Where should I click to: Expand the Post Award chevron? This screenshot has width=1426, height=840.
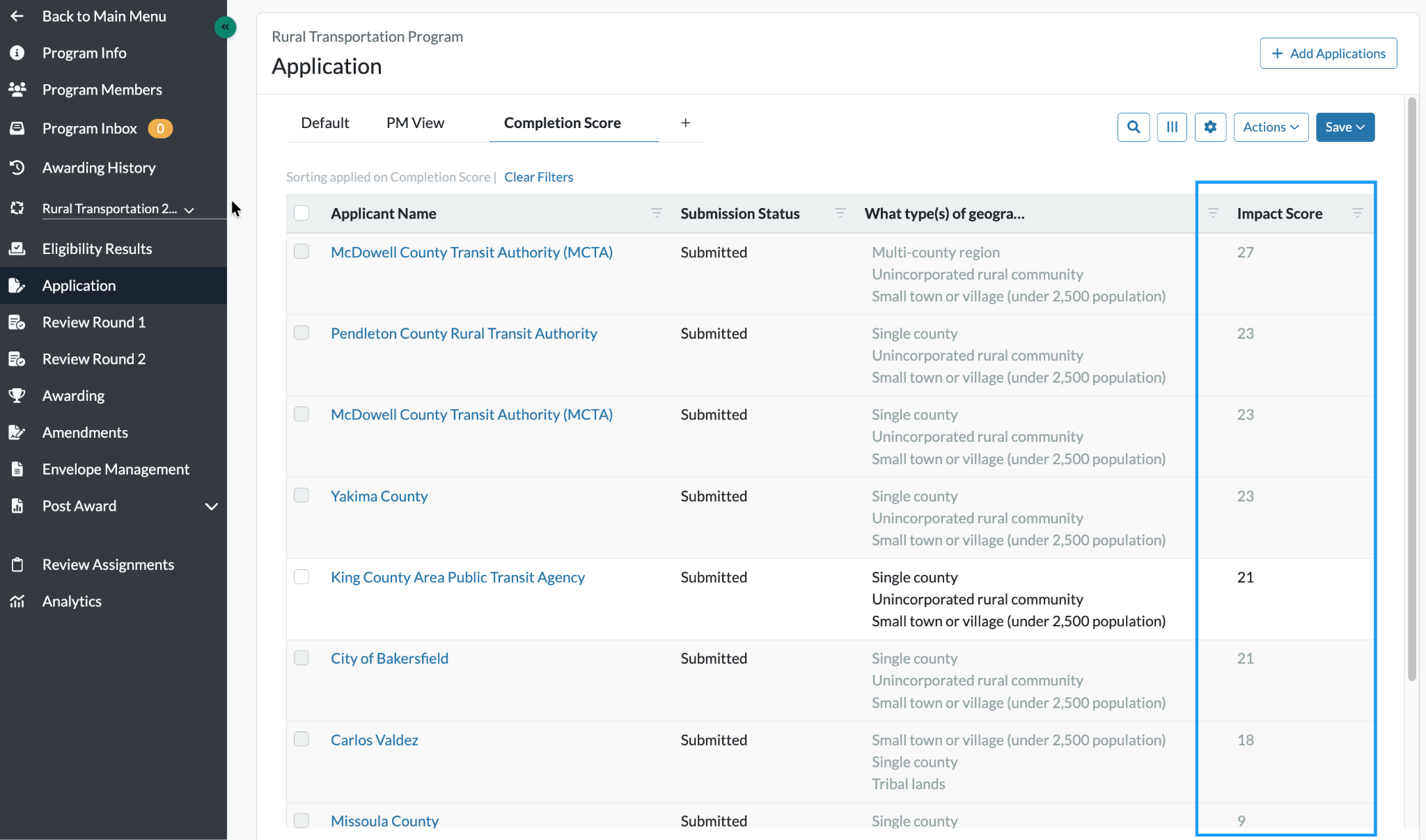coord(212,507)
